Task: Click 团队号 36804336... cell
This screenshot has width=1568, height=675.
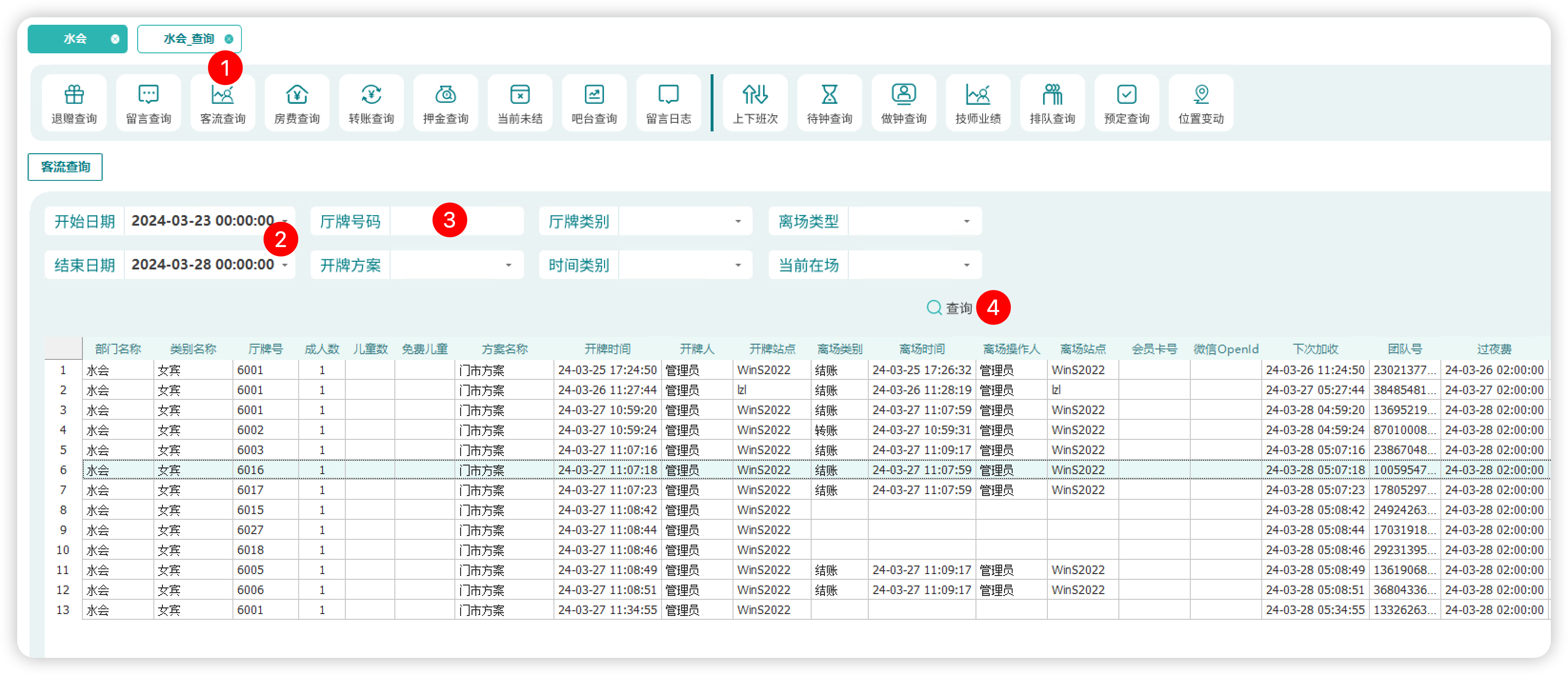Action: tap(1405, 590)
